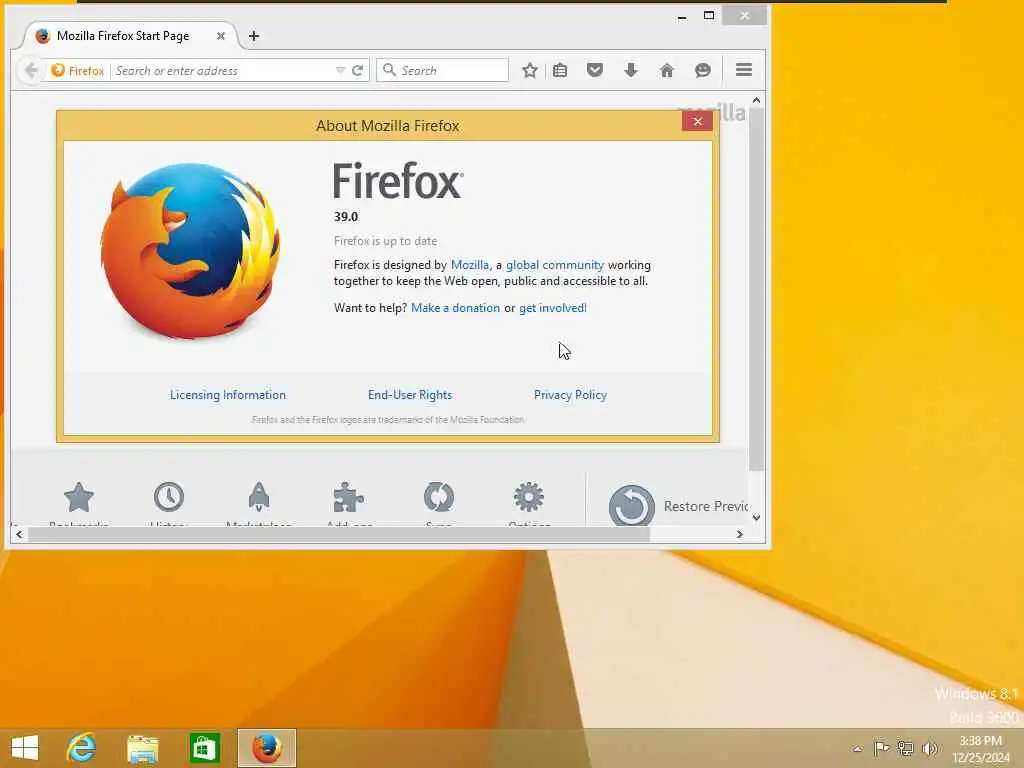Image resolution: width=1024 pixels, height=768 pixels.
Task: Open Sync icon on start page
Action: click(x=438, y=498)
